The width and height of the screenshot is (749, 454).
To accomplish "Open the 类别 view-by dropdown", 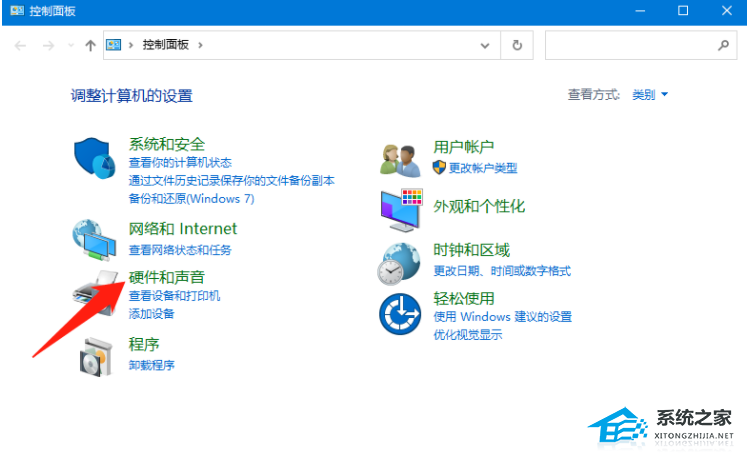I will [650, 95].
